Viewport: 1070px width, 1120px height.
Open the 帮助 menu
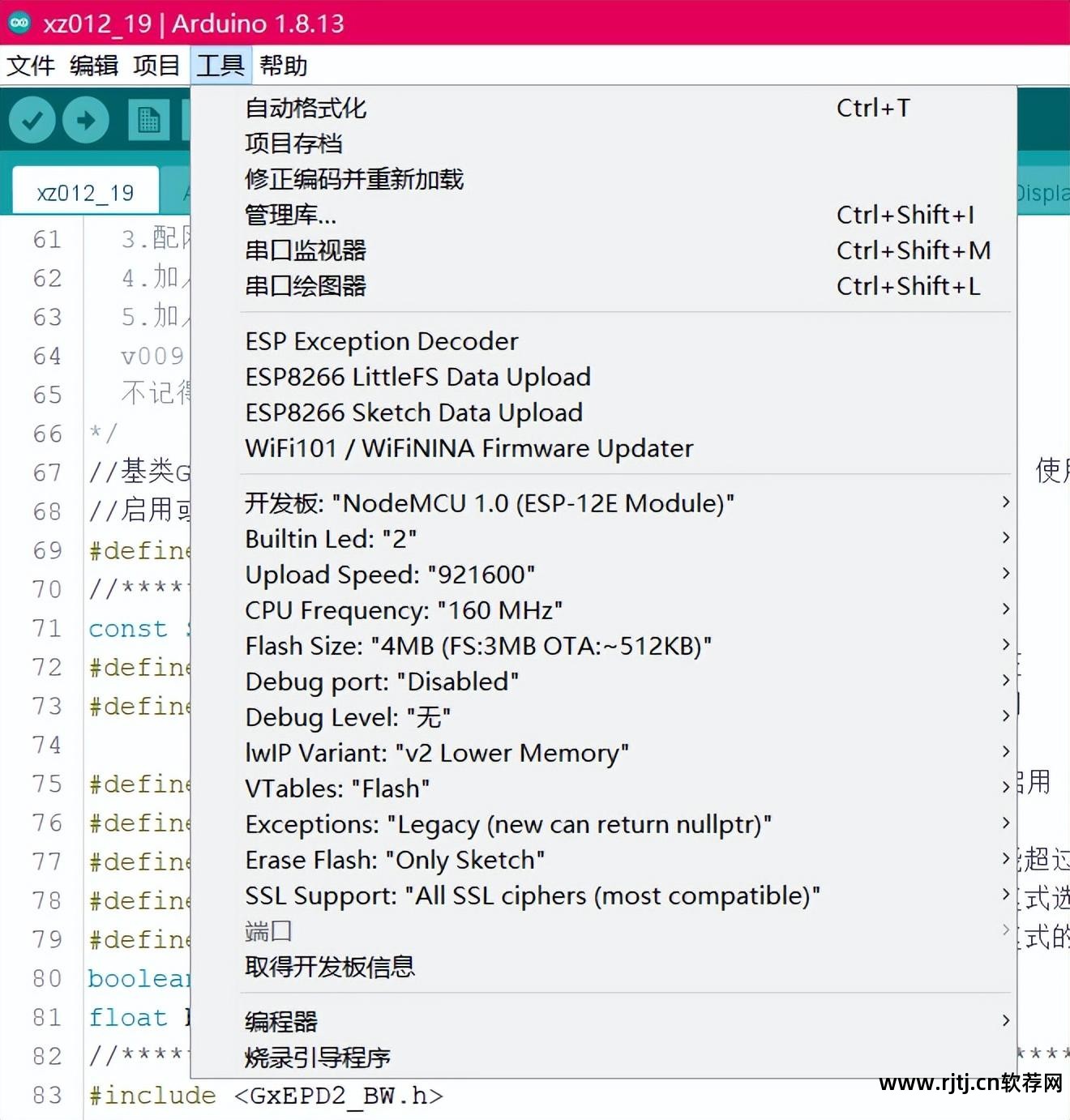[x=283, y=66]
